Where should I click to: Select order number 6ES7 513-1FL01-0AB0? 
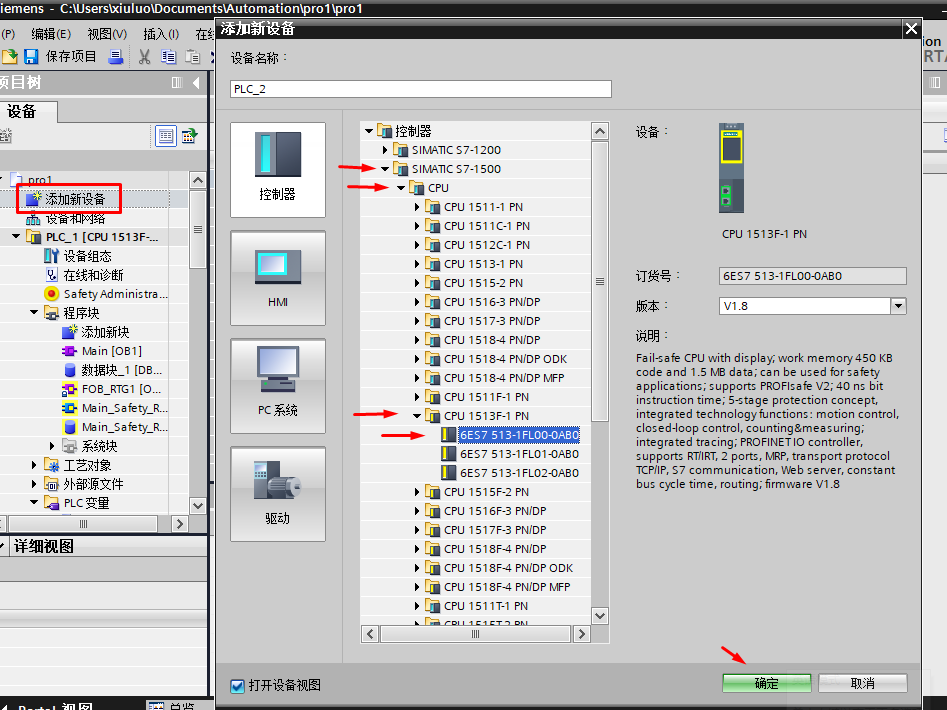[x=518, y=454]
